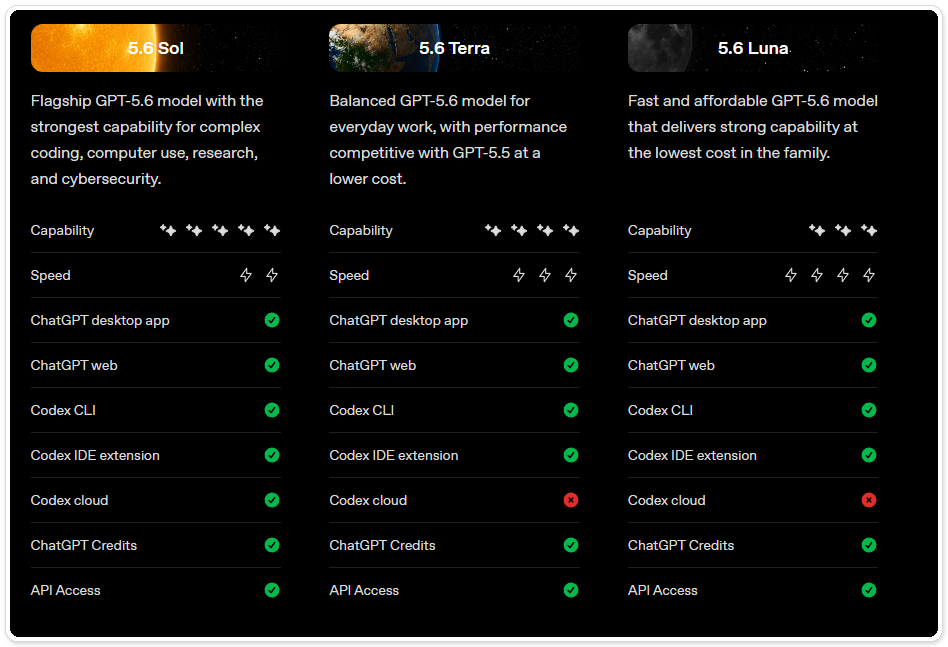This screenshot has height=647, width=948.
Task: Click 'ChatGPT desktop app' text in Sol column
Action: click(100, 320)
